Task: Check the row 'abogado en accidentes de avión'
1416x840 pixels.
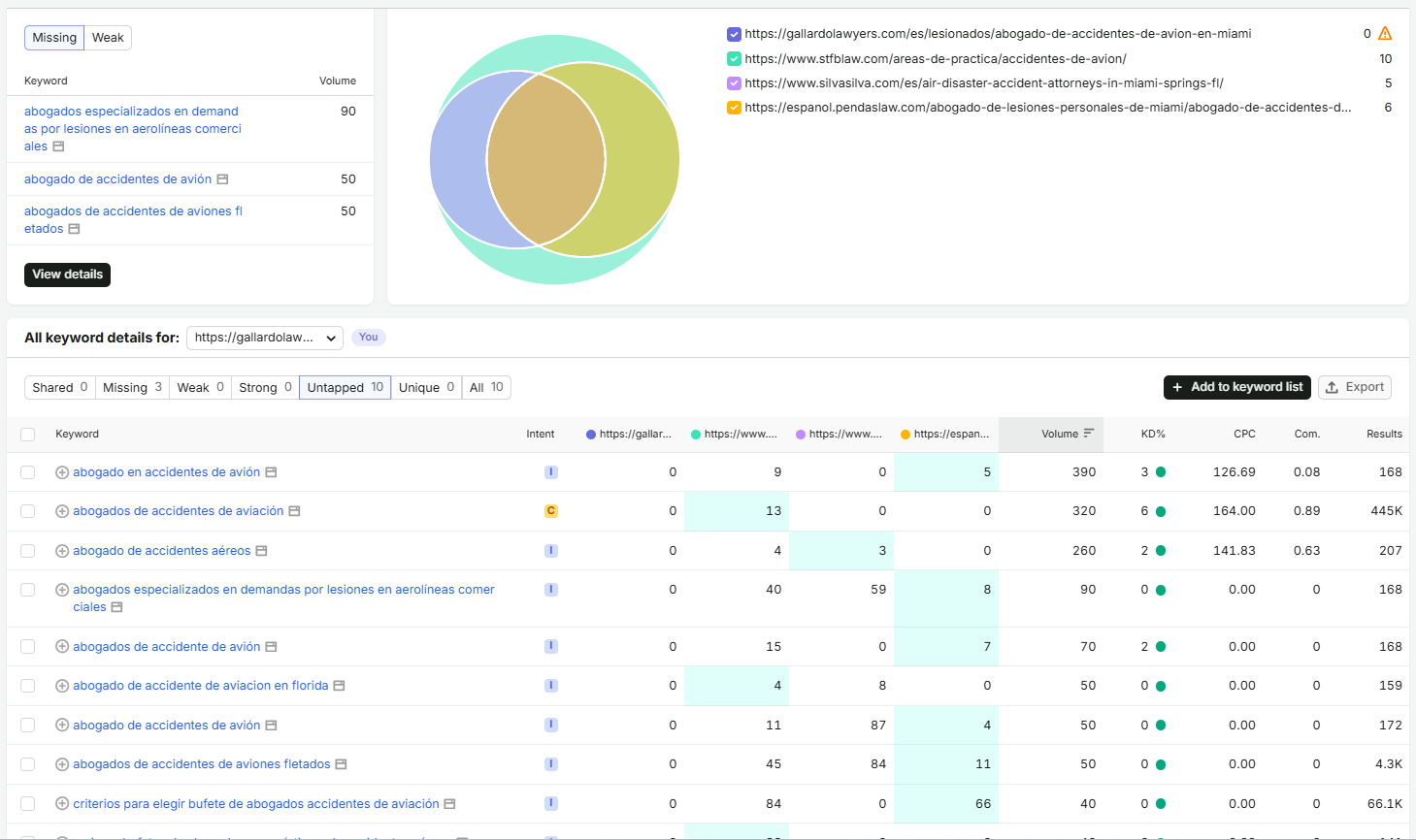Action: click(x=28, y=472)
